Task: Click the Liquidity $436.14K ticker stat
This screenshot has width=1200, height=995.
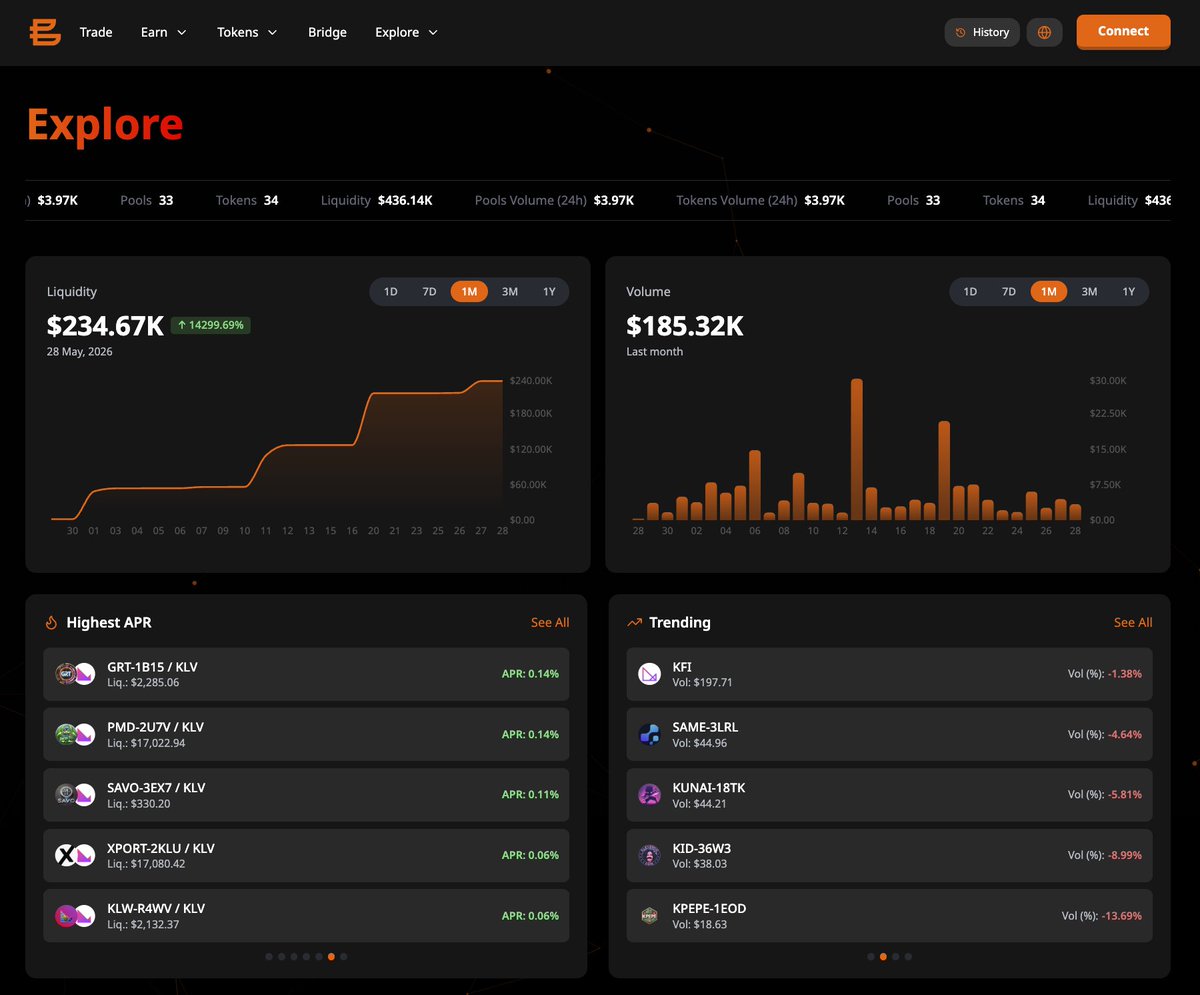Action: [x=377, y=200]
